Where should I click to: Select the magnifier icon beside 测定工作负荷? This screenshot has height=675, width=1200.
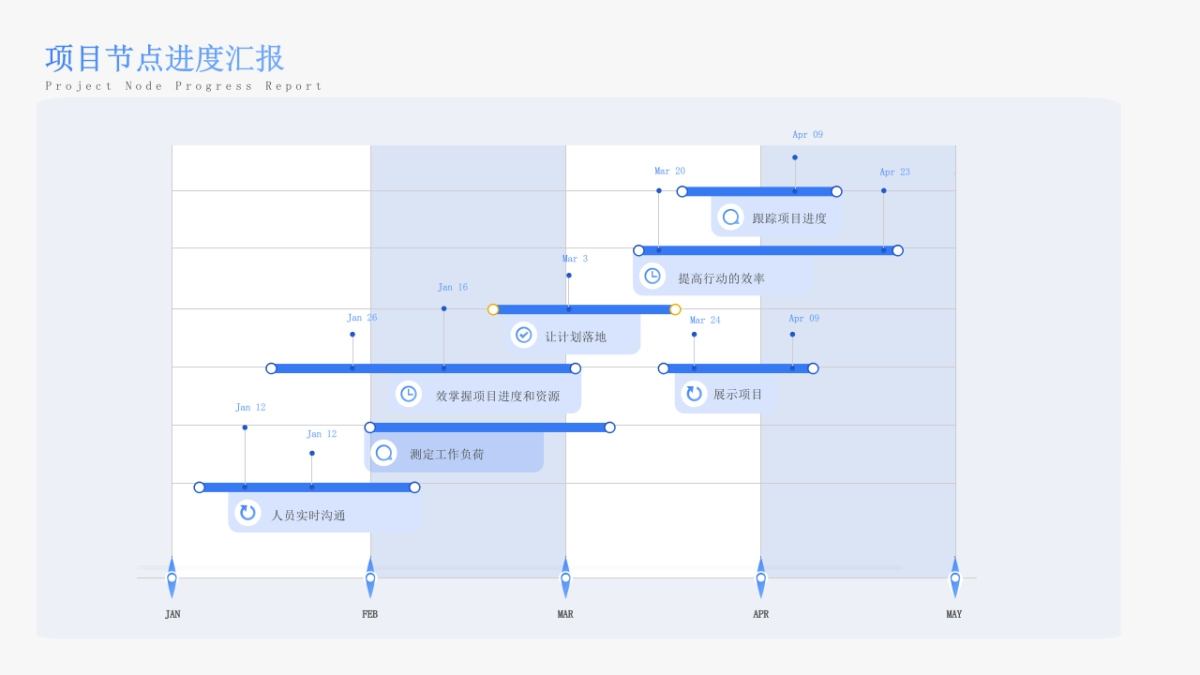coord(383,453)
